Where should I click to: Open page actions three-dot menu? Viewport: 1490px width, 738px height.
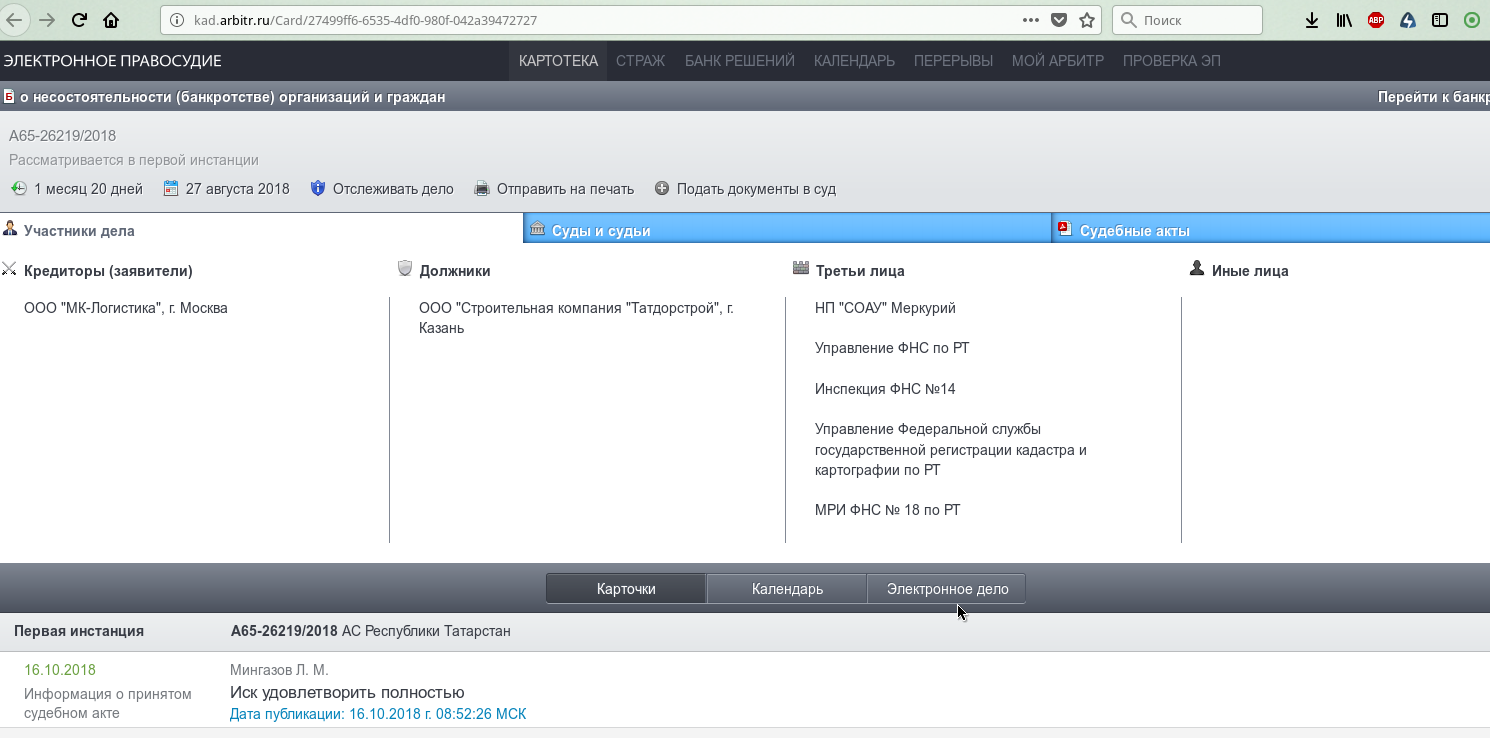pos(1031,20)
